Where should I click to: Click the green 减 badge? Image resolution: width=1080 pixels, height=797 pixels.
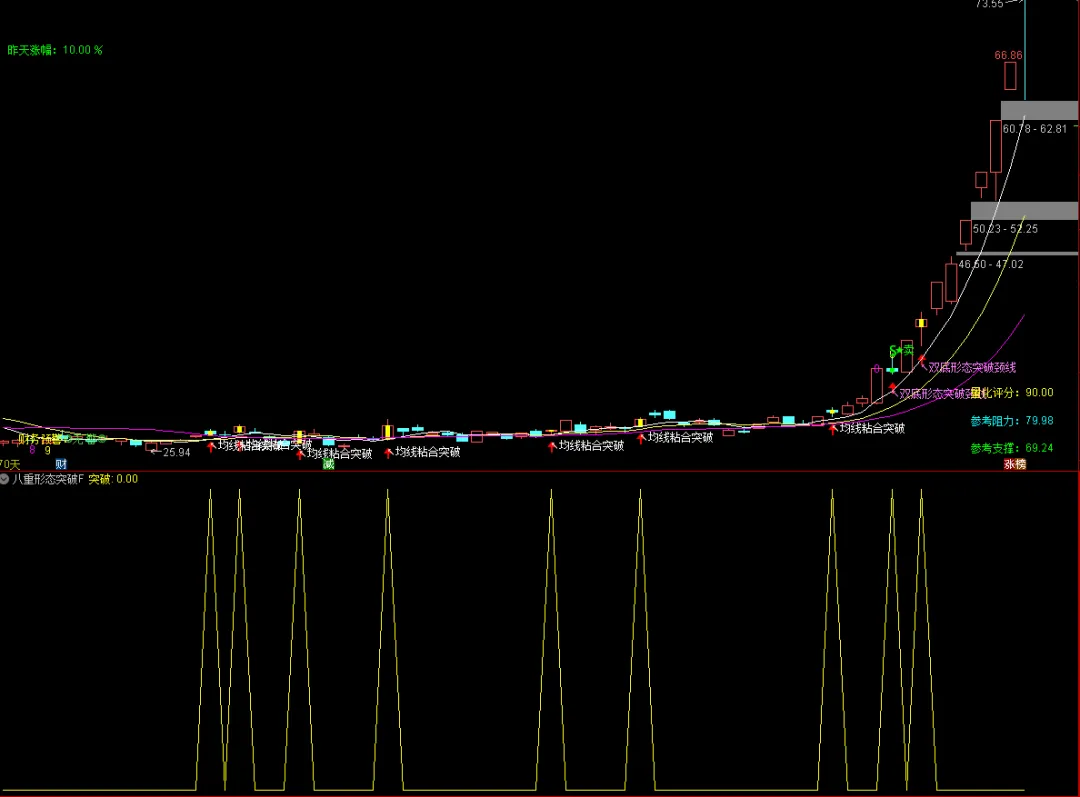click(x=329, y=464)
